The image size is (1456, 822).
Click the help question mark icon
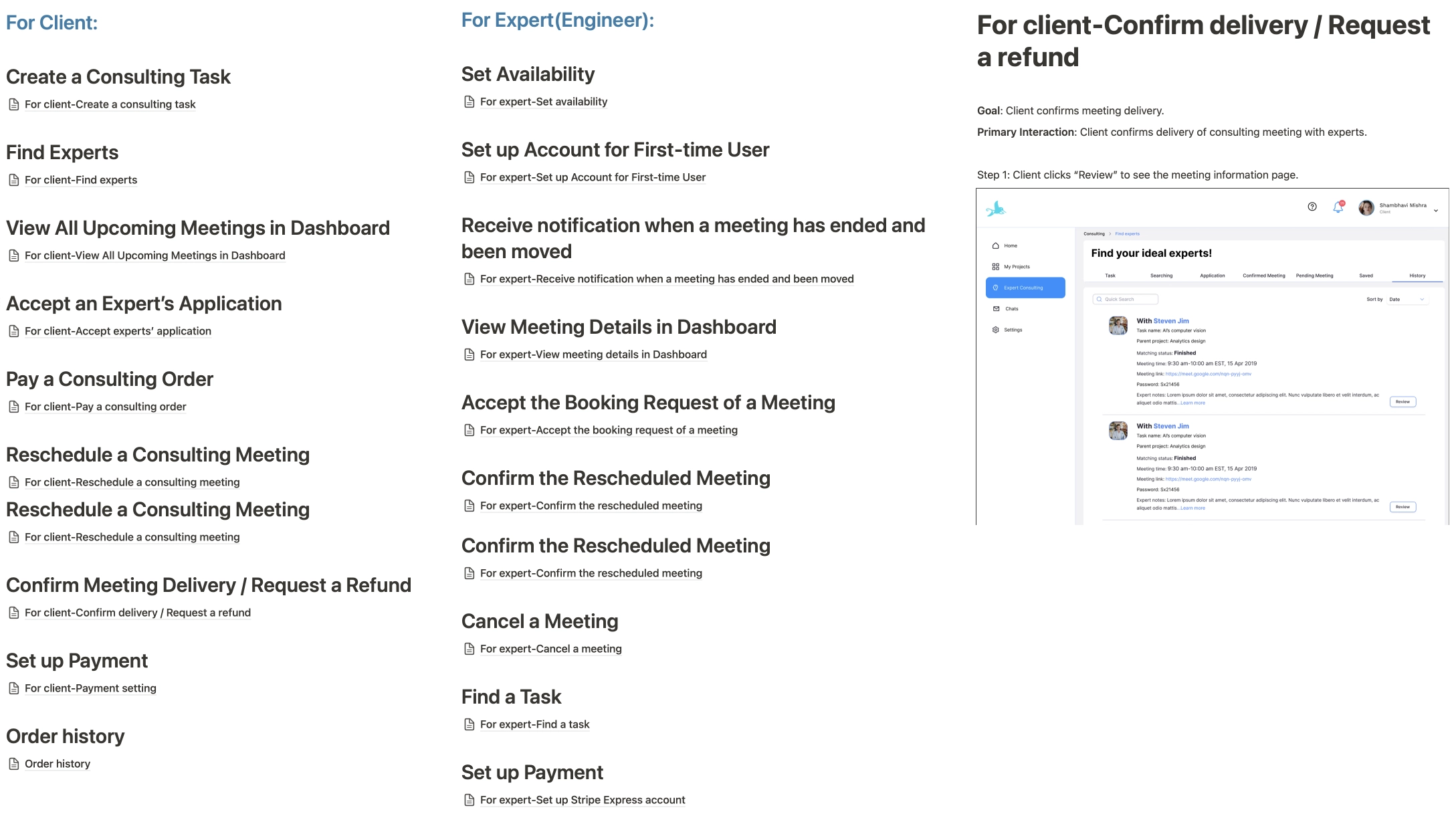pyautogui.click(x=1312, y=207)
